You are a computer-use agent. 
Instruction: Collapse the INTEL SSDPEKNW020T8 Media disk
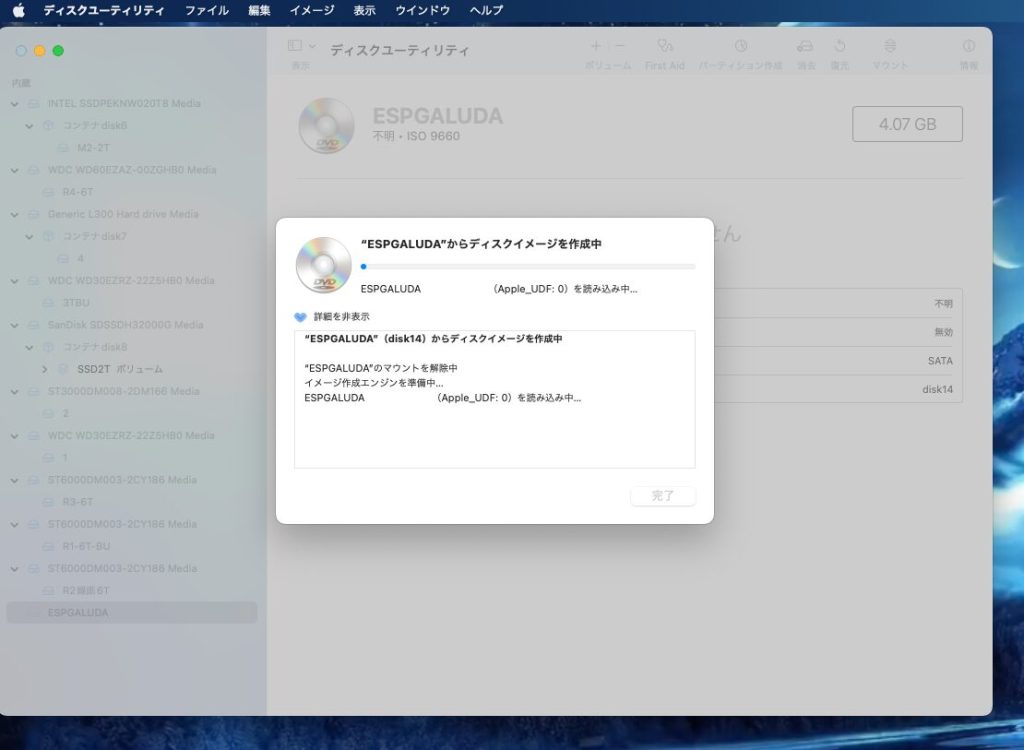pos(14,104)
